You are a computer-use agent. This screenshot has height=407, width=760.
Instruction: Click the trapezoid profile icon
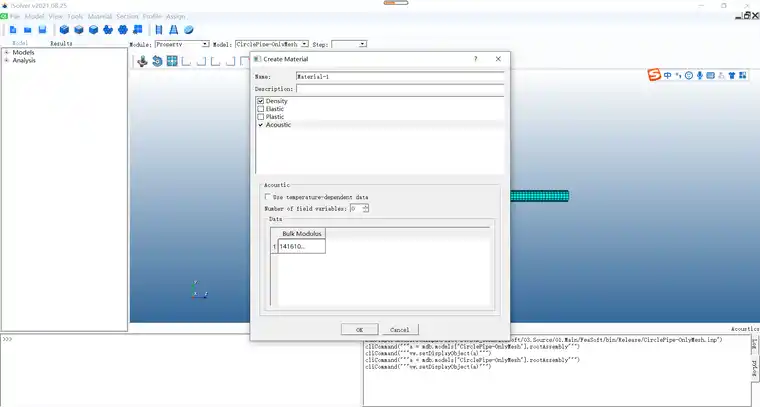(173, 30)
